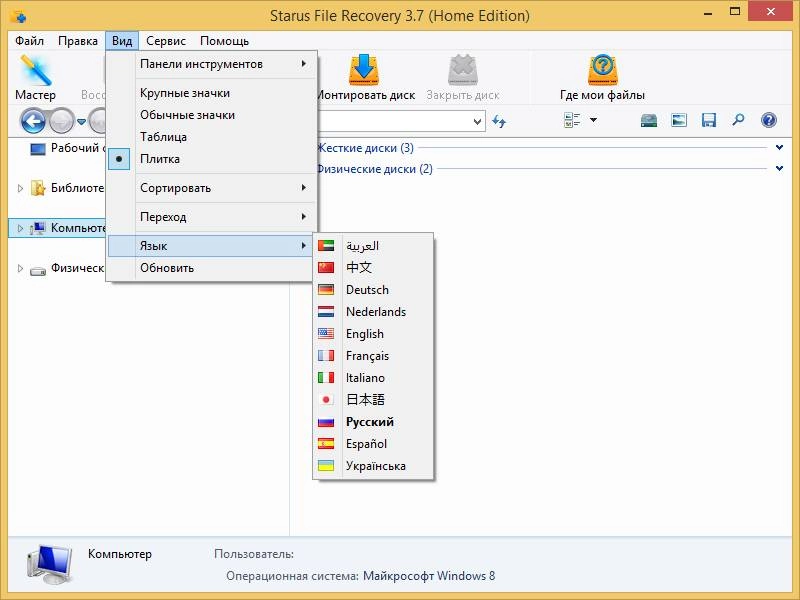Click the grey forward arrow button
The width and height of the screenshot is (800, 600).
(62, 121)
